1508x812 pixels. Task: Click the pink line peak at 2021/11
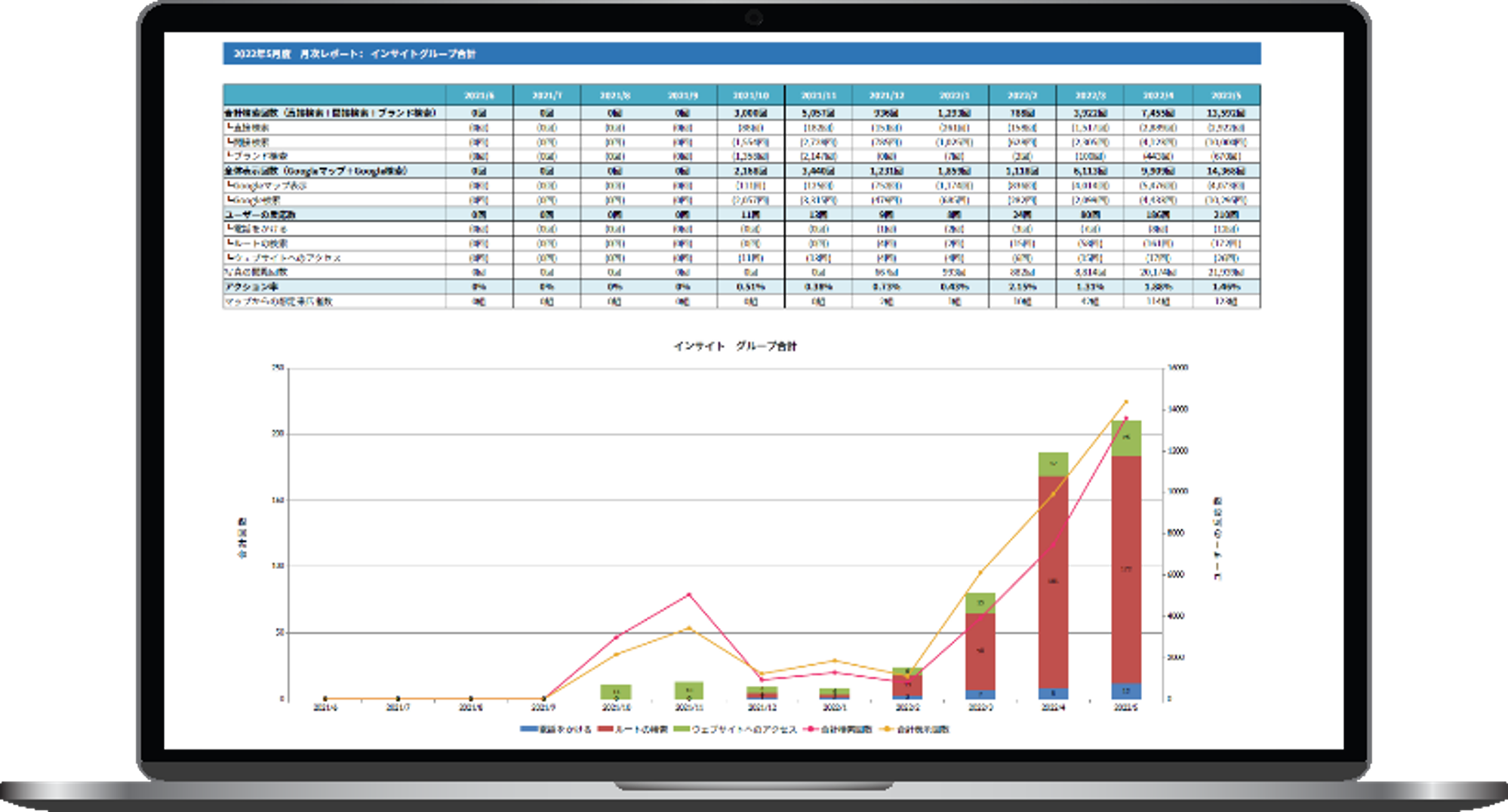coord(689,595)
